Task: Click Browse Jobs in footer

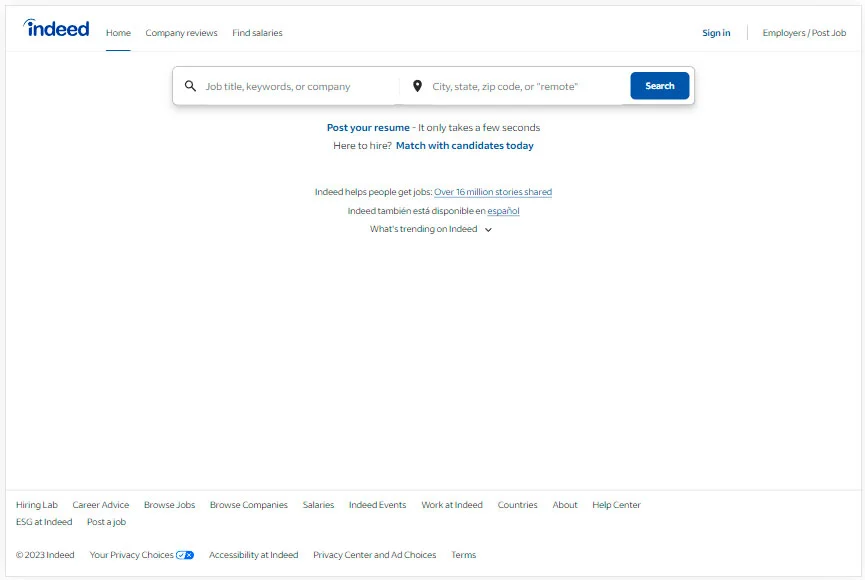Action: click(x=169, y=505)
